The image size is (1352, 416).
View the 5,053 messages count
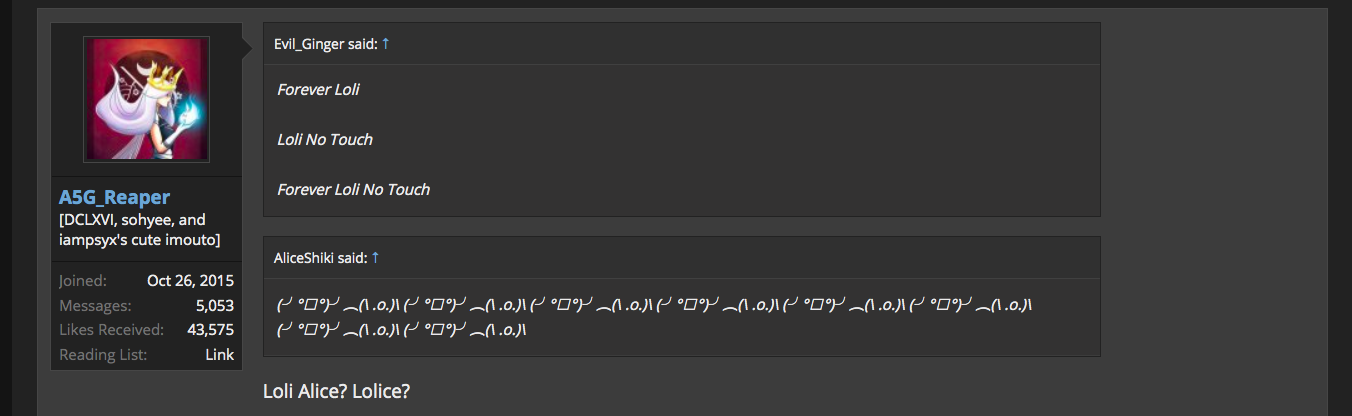coord(215,305)
